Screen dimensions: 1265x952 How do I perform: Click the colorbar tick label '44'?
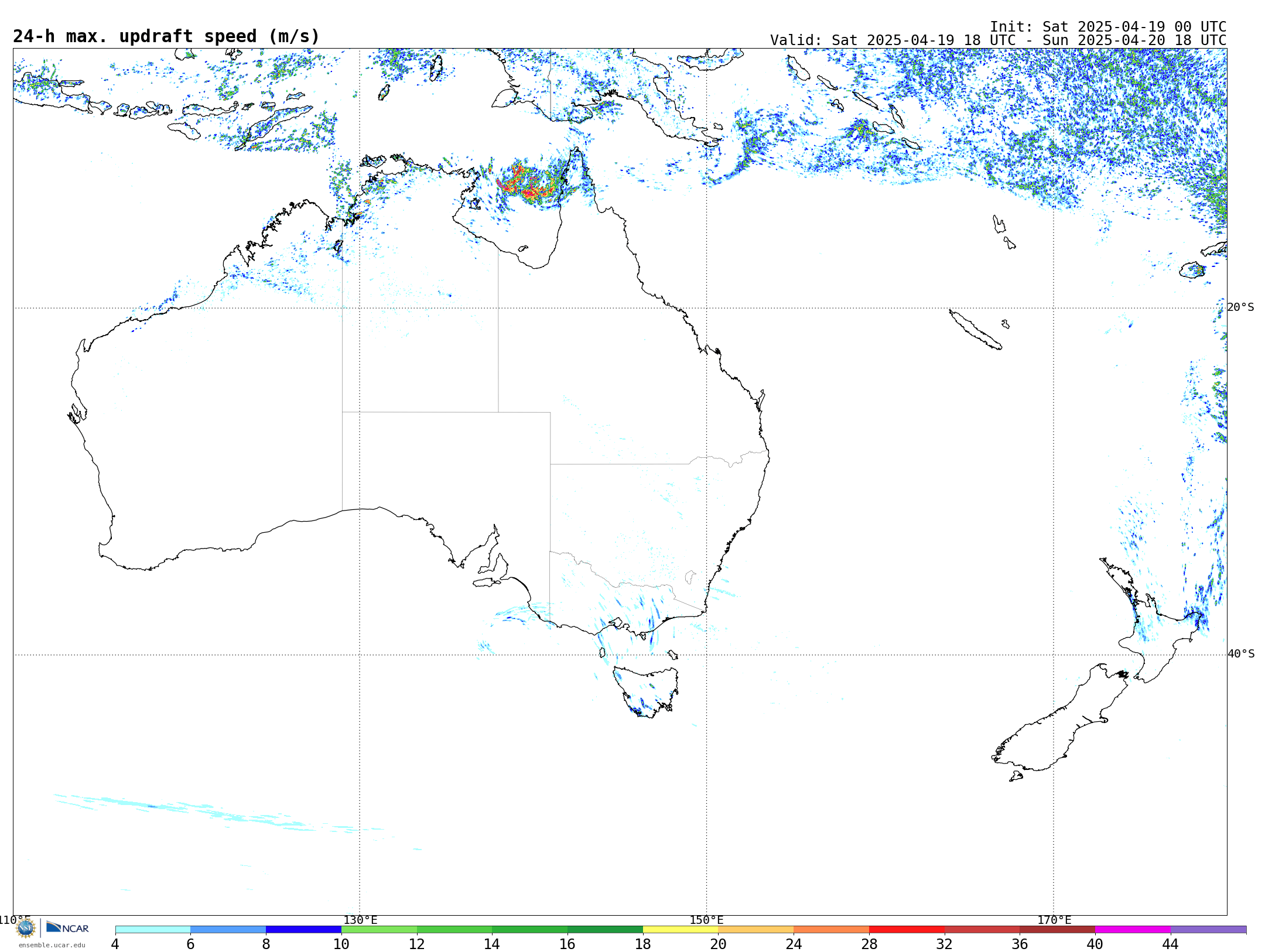pos(1171,944)
